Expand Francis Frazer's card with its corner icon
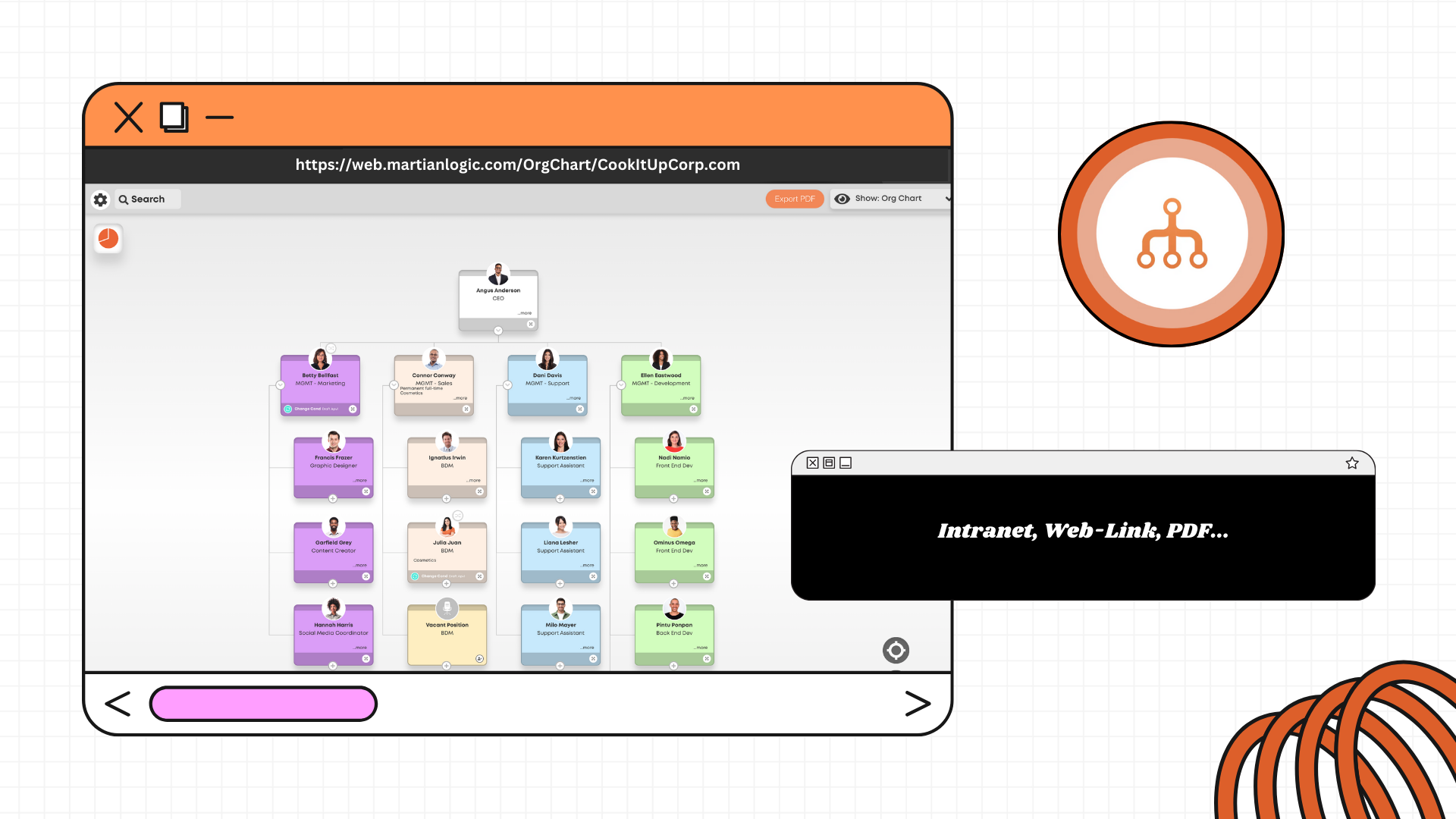The width and height of the screenshot is (1456, 819). pyautogui.click(x=366, y=491)
